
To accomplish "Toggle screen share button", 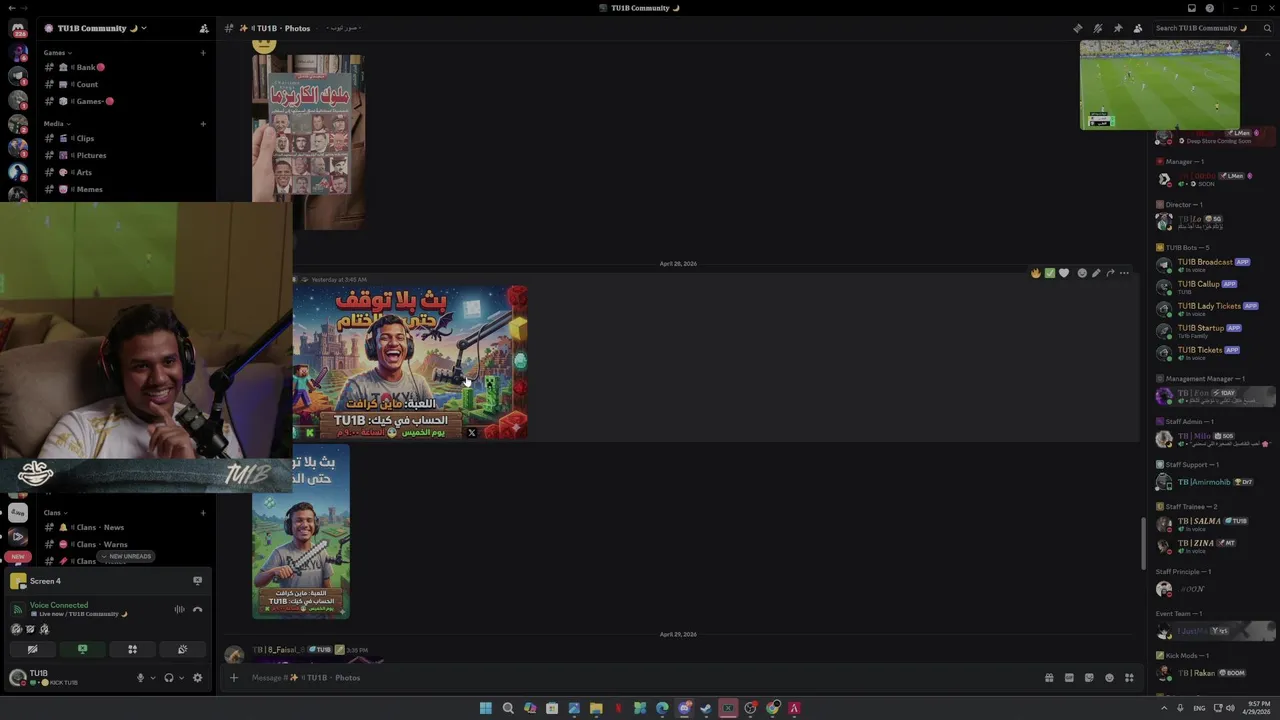I will coord(82,649).
